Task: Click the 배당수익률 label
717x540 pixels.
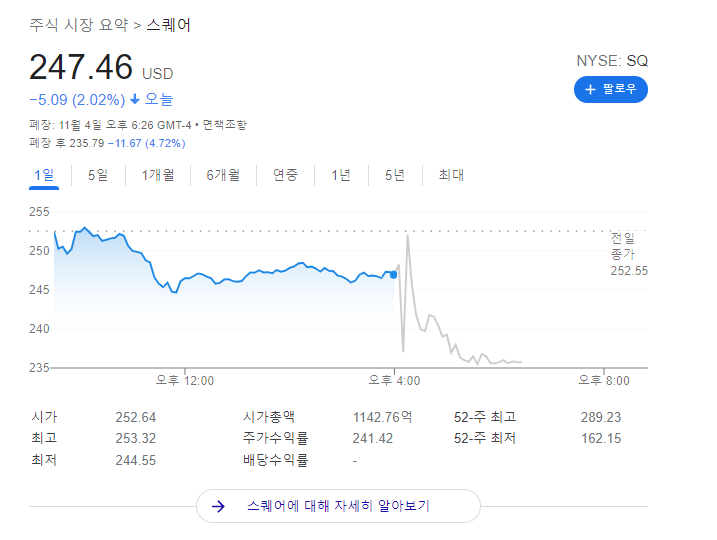Action: click(x=275, y=460)
